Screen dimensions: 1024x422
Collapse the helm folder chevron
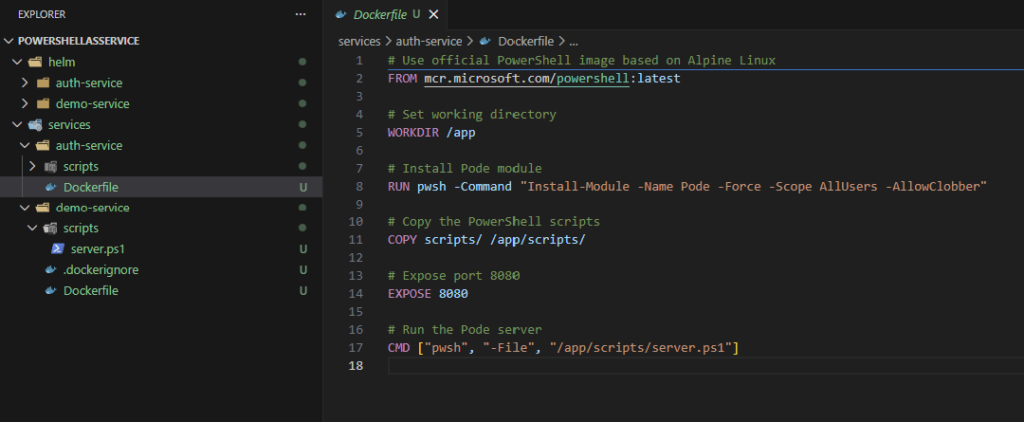click(17, 62)
